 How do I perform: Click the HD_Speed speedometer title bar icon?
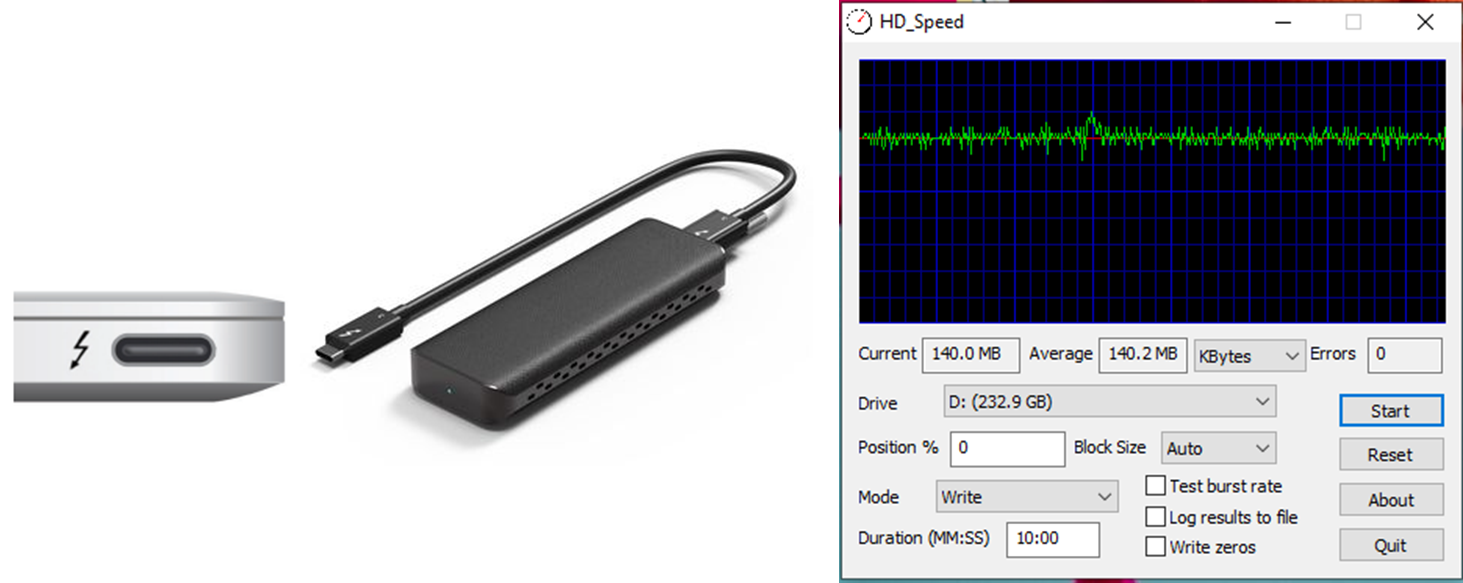coord(859,21)
